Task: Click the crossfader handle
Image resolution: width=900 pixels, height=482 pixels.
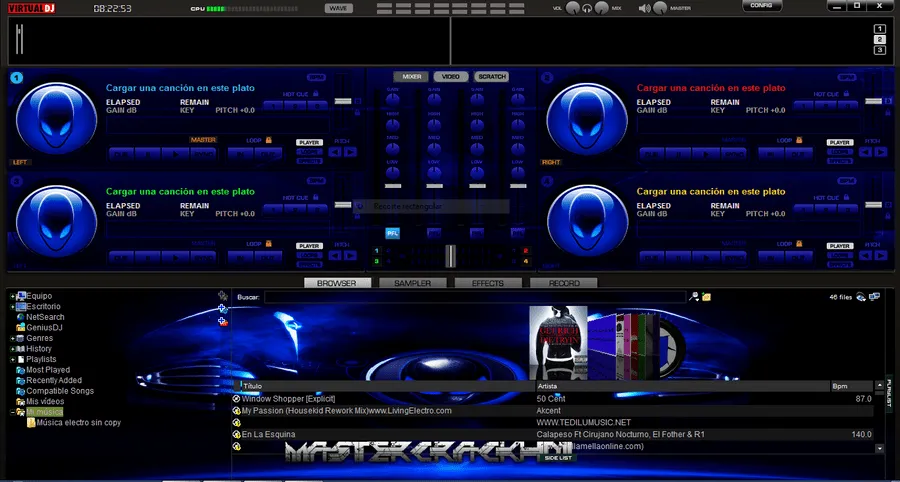Action: [451, 256]
